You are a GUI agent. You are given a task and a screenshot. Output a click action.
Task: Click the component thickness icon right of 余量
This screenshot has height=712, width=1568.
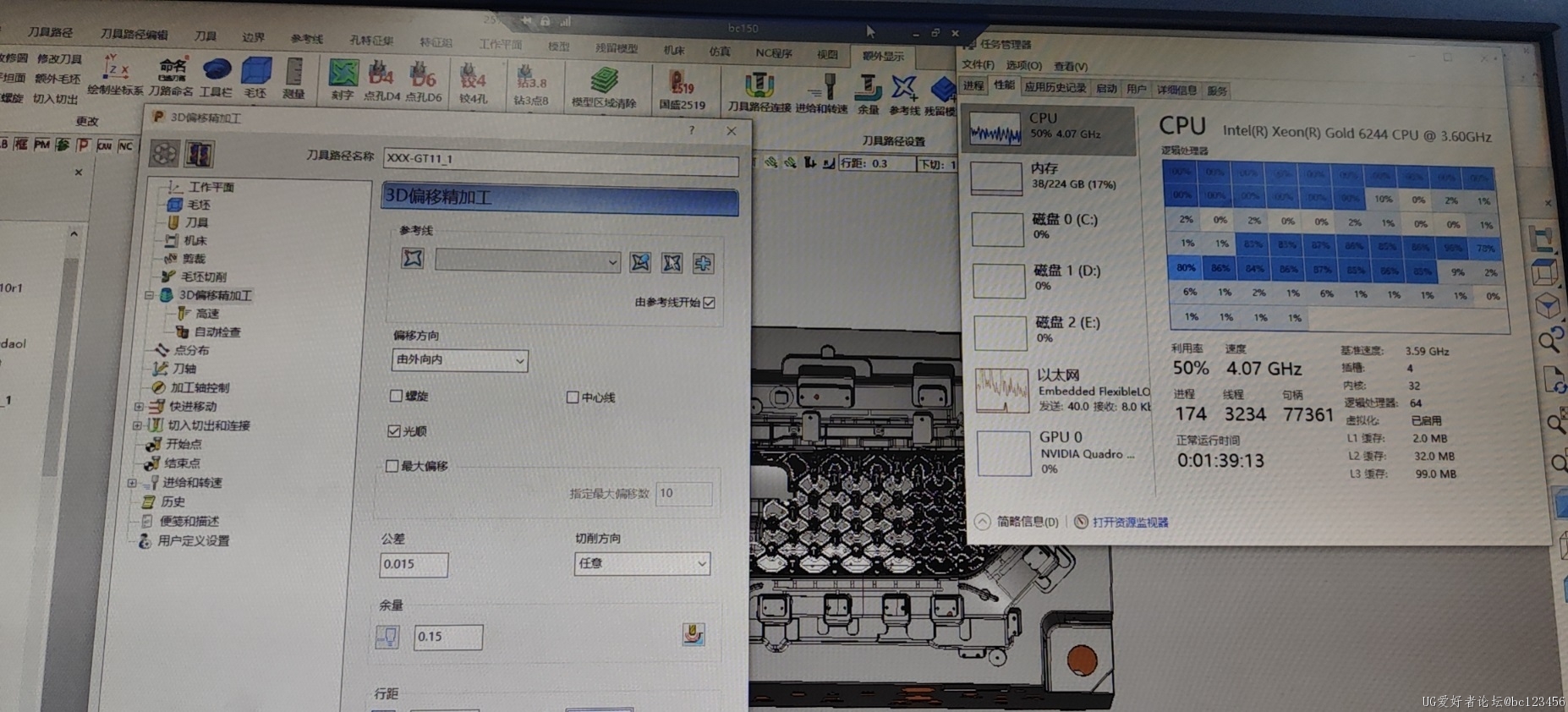coord(694,633)
